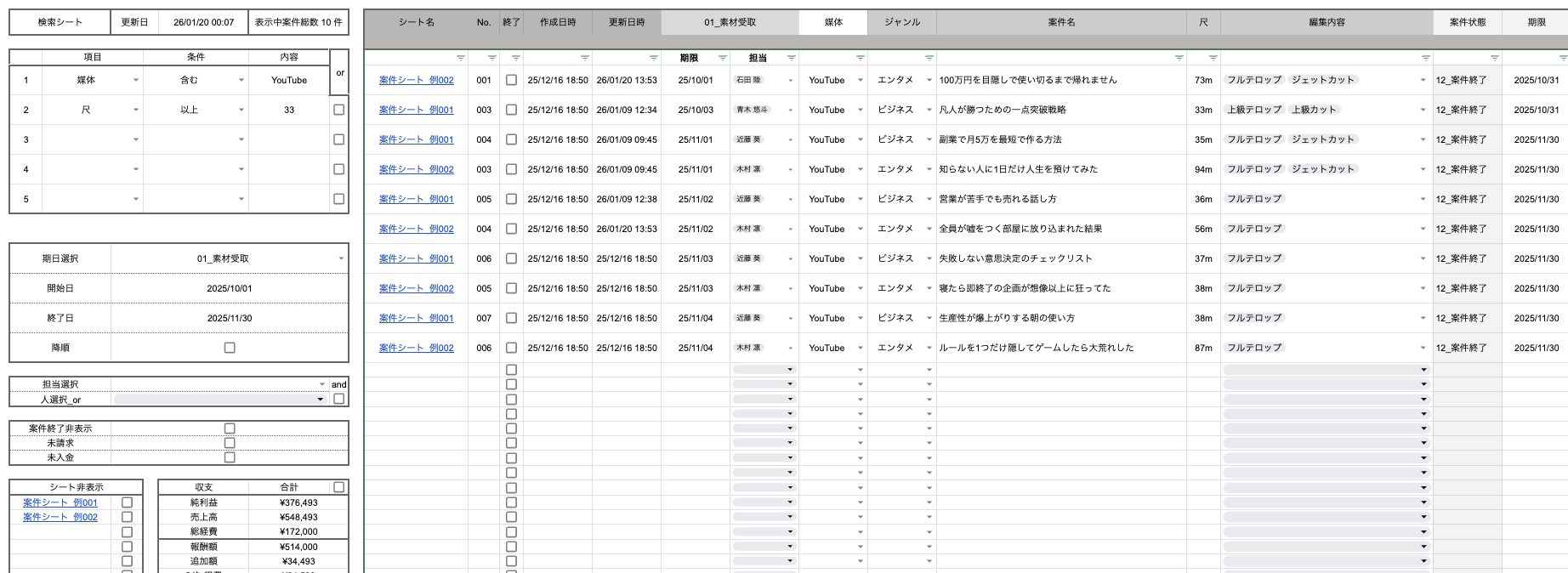Viewport: 1568px width, 573px height.
Task: Open filter icon under 案件名 column
Action: pos(1179,58)
